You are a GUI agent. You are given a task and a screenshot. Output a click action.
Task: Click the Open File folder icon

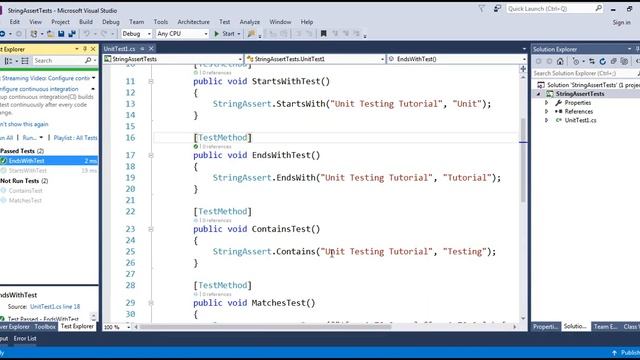point(50,34)
